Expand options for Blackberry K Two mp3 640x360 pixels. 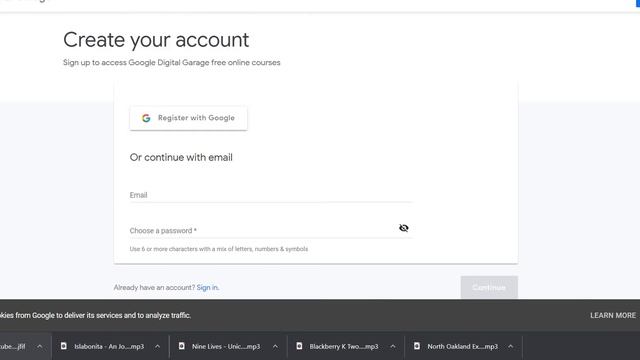[x=393, y=346]
